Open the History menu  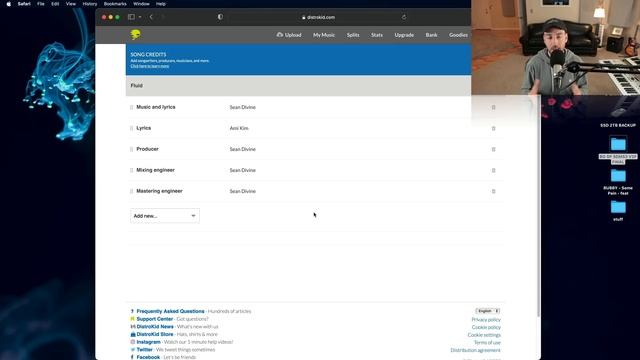click(90, 4)
